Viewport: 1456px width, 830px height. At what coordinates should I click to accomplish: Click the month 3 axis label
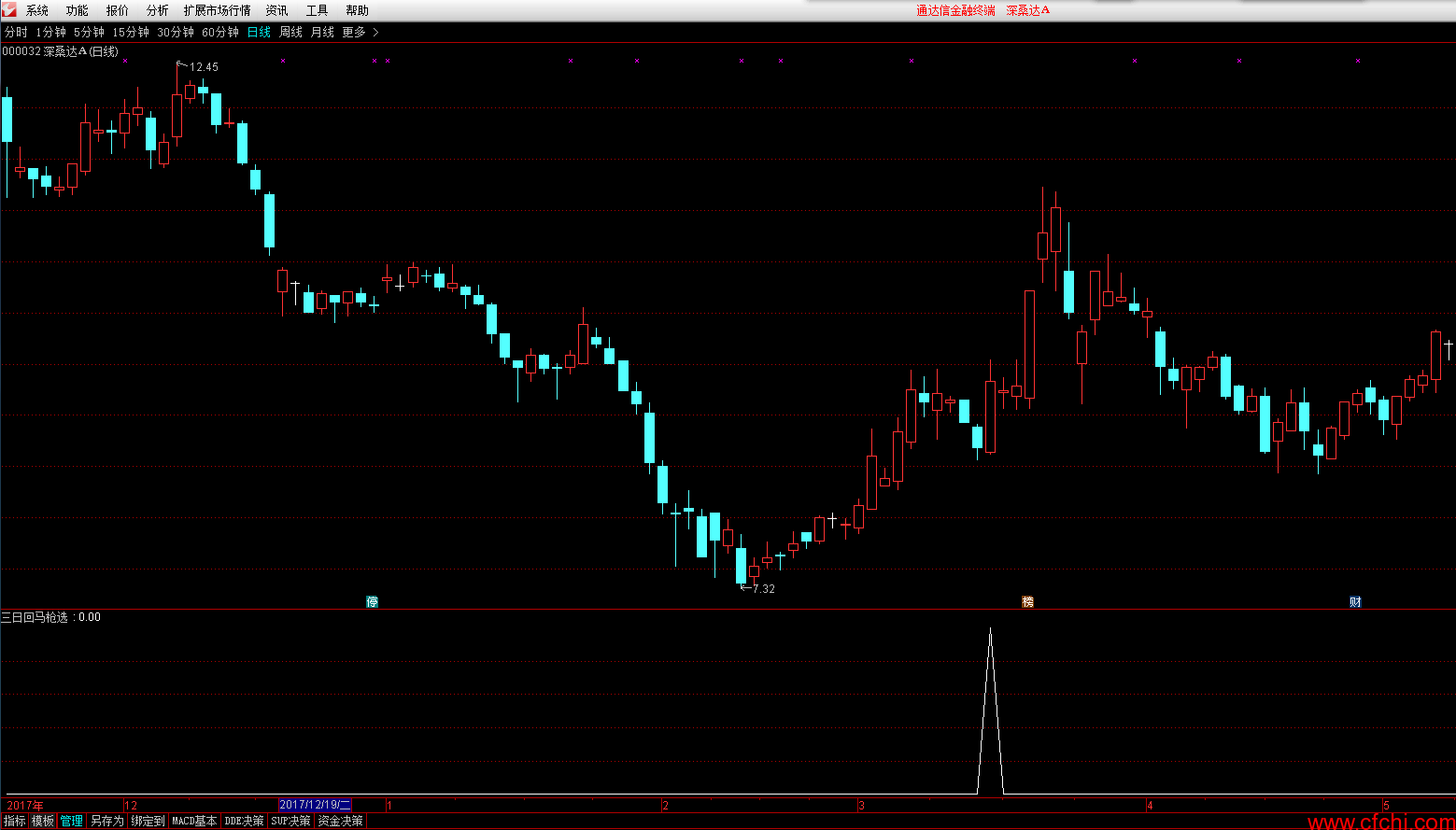[862, 805]
